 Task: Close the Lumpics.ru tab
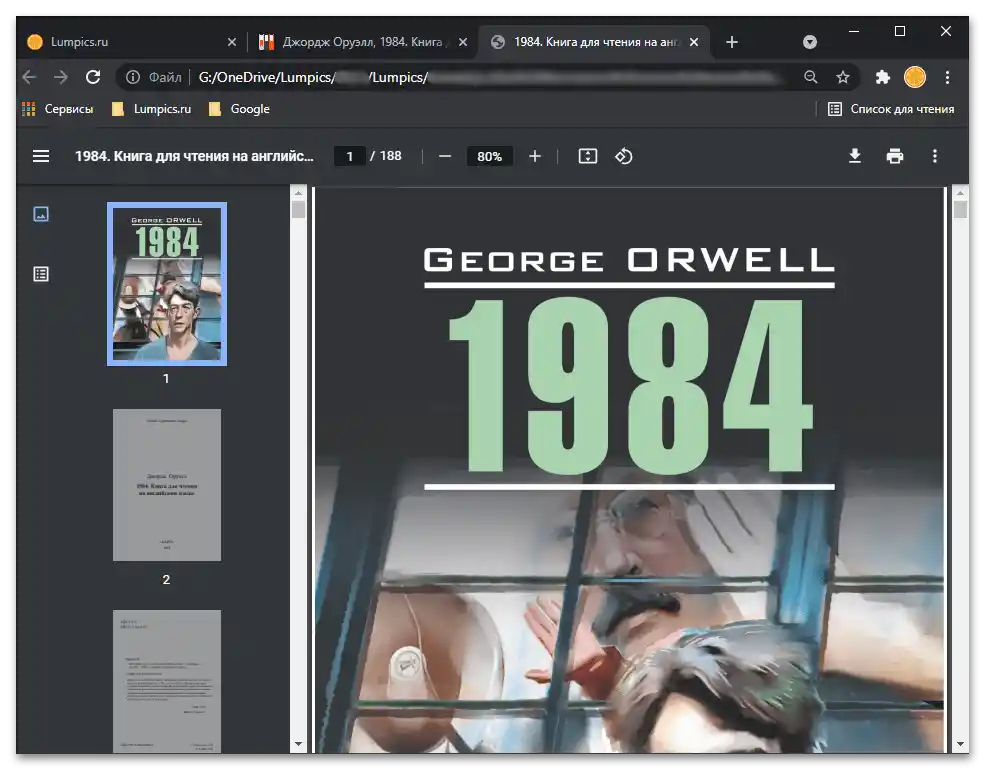[x=232, y=42]
